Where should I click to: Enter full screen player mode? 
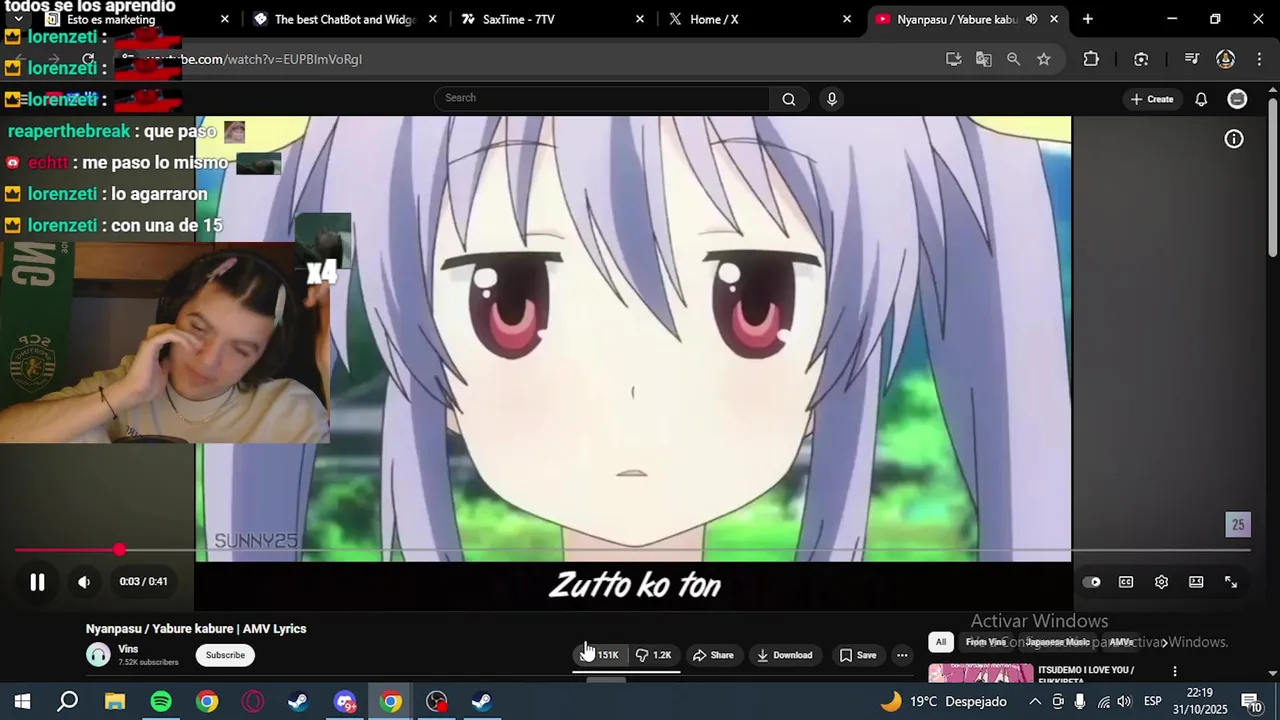pyautogui.click(x=1231, y=582)
